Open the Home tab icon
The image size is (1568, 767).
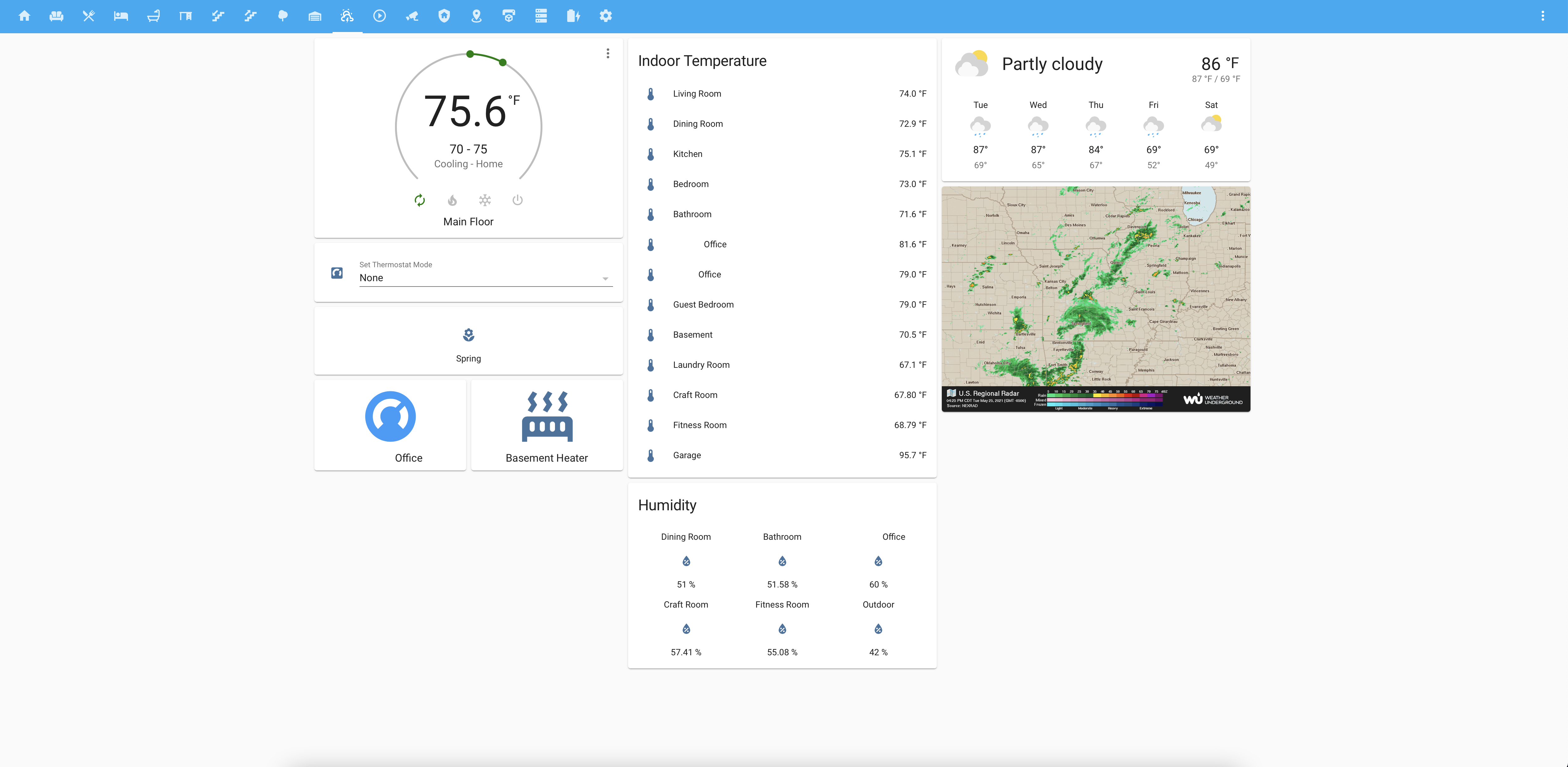point(24,16)
